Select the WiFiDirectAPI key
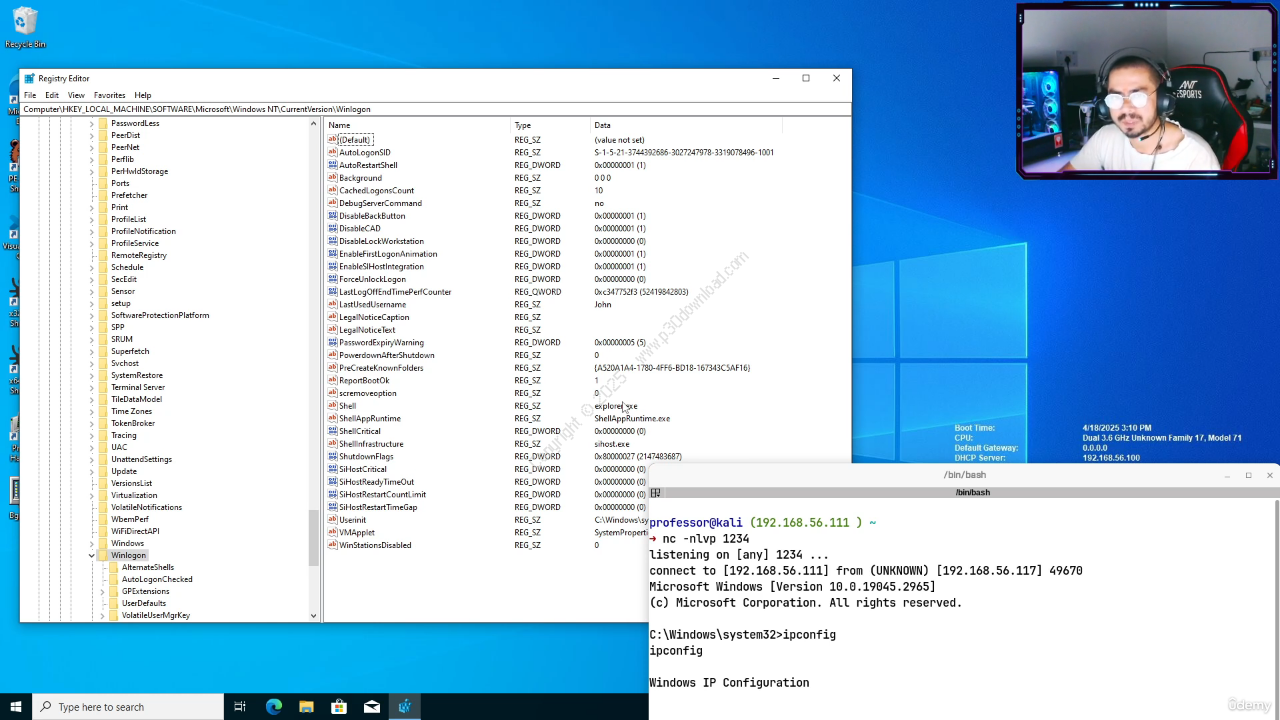 [x=135, y=531]
